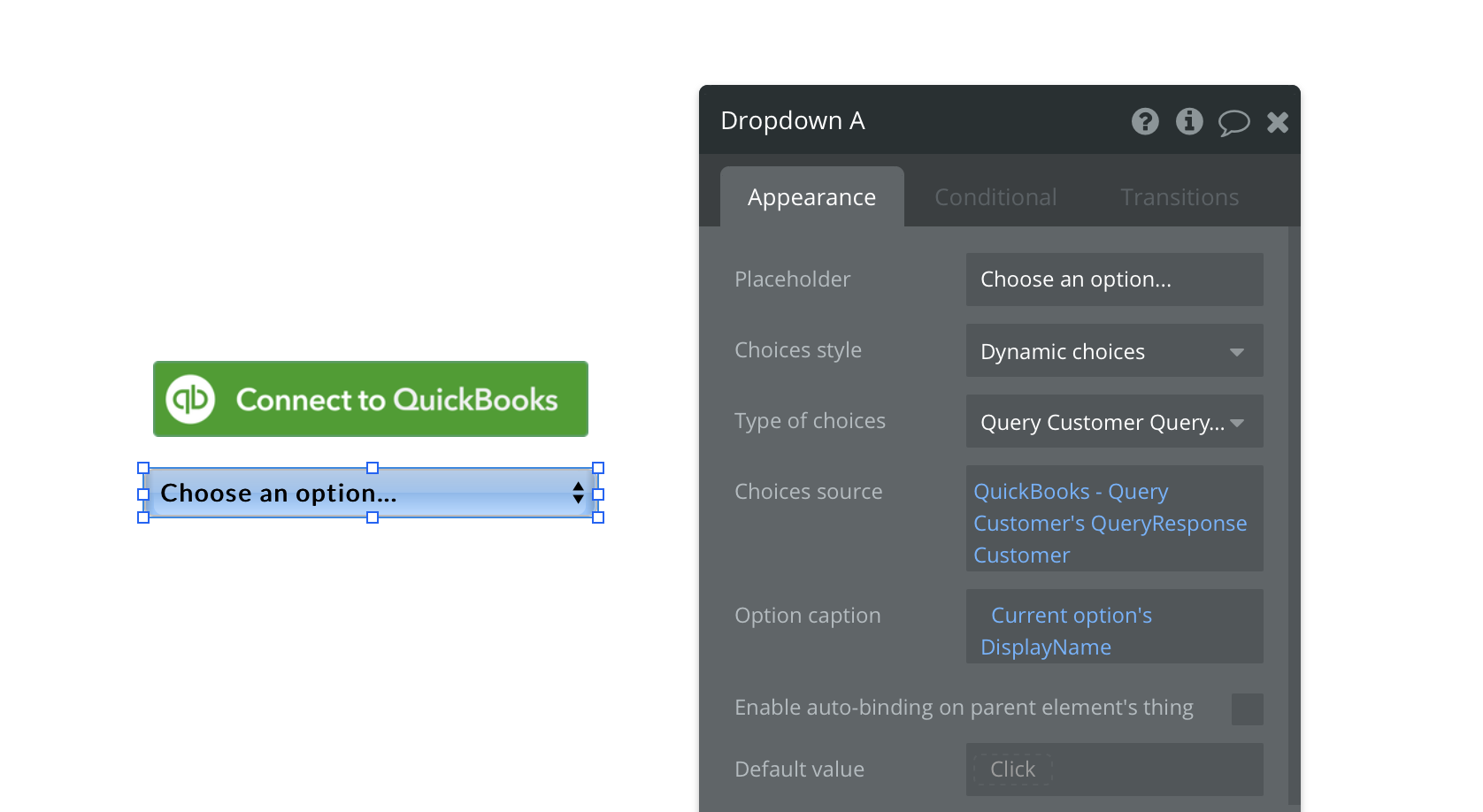Click the Default value field
This screenshot has height=812, width=1483.
coord(1114,770)
